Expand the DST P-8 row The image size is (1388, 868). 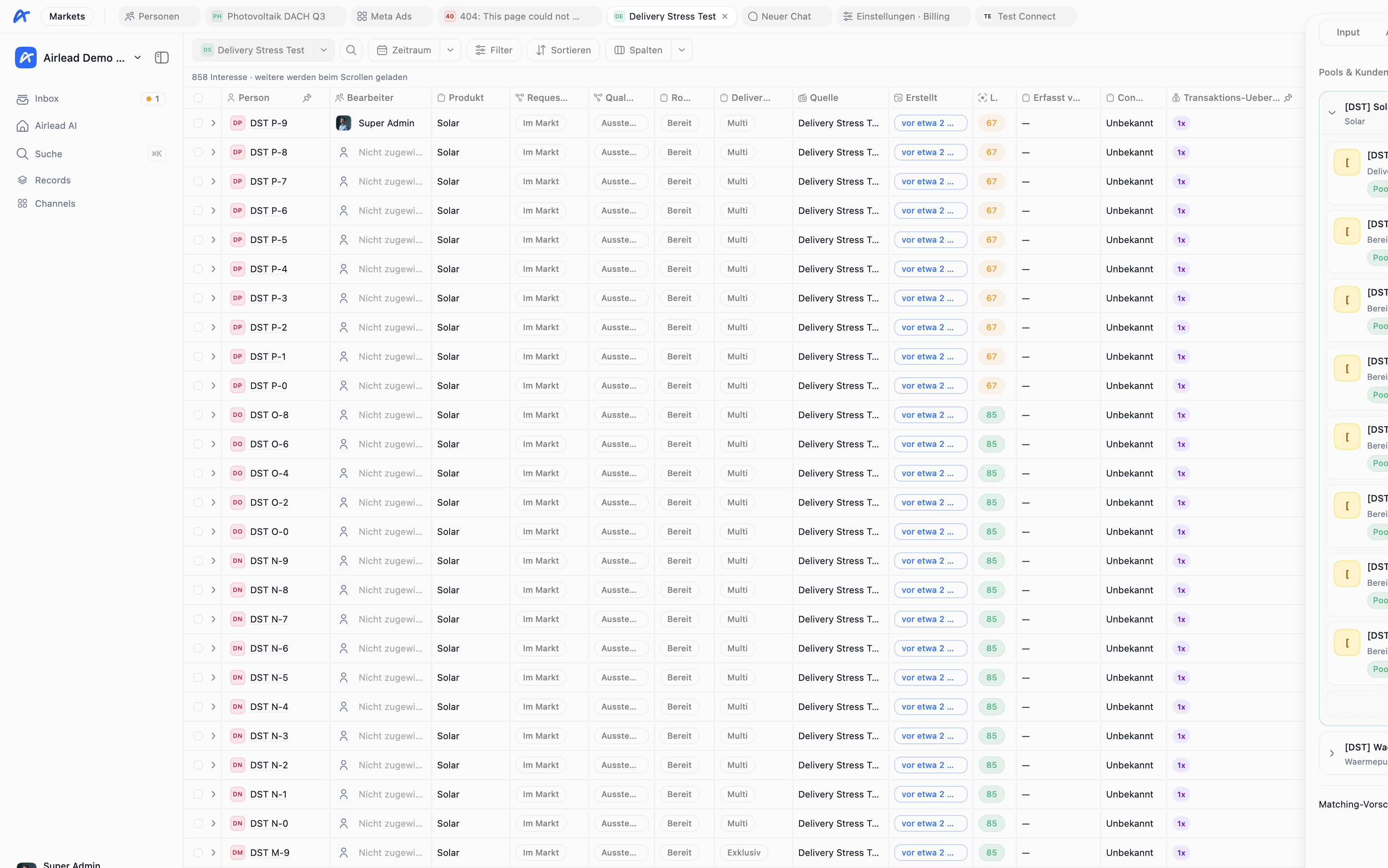[213, 152]
